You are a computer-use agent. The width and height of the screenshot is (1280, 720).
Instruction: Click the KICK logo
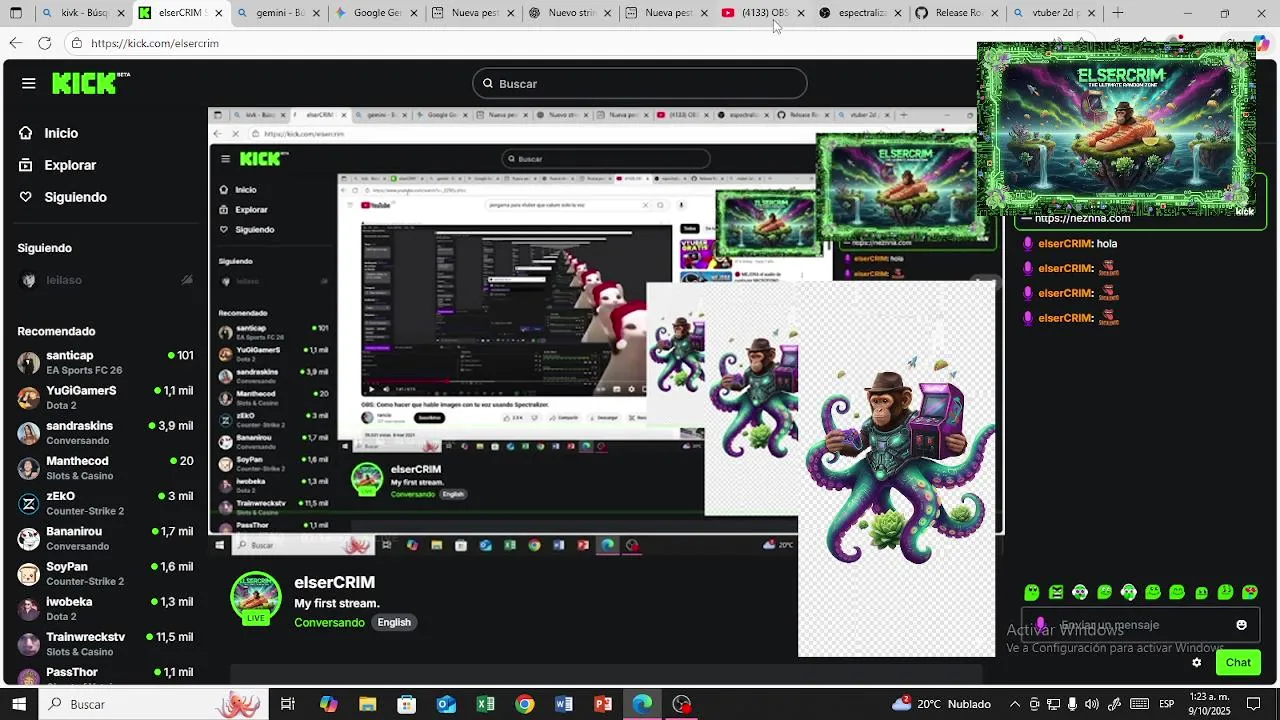pyautogui.click(x=90, y=84)
